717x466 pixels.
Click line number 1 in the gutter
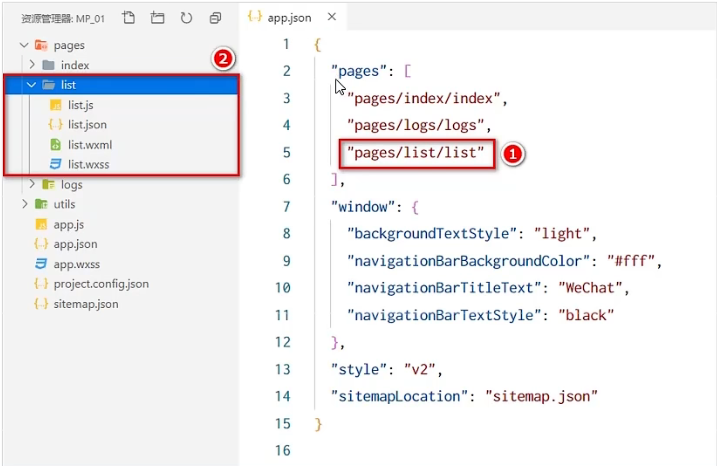click(286, 44)
